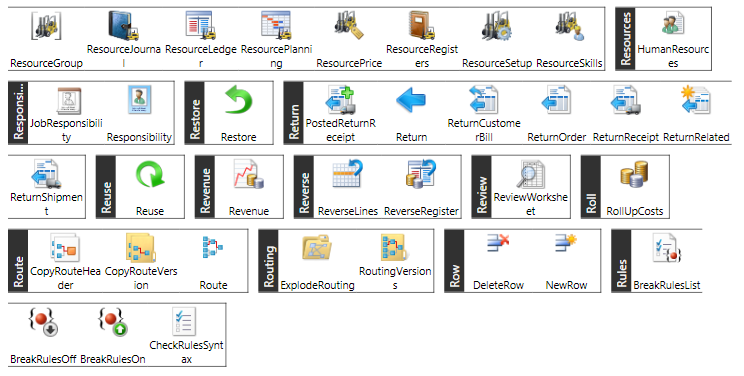Click the ReturnOrder icon
Image resolution: width=744 pixels, height=376 pixels.
556,100
